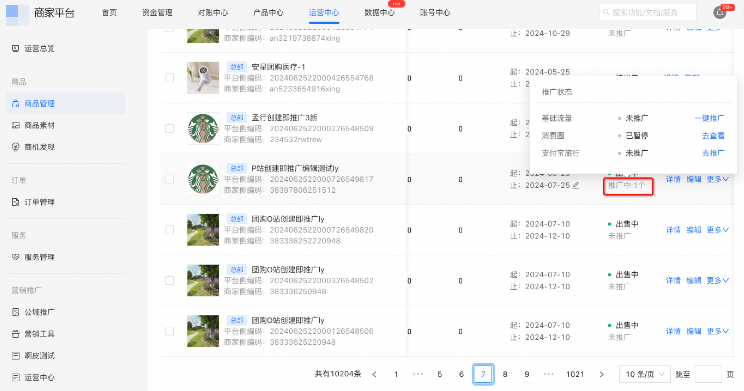This screenshot has width=744, height=391.
Task: Jump to last page 1021
Action: click(575, 374)
